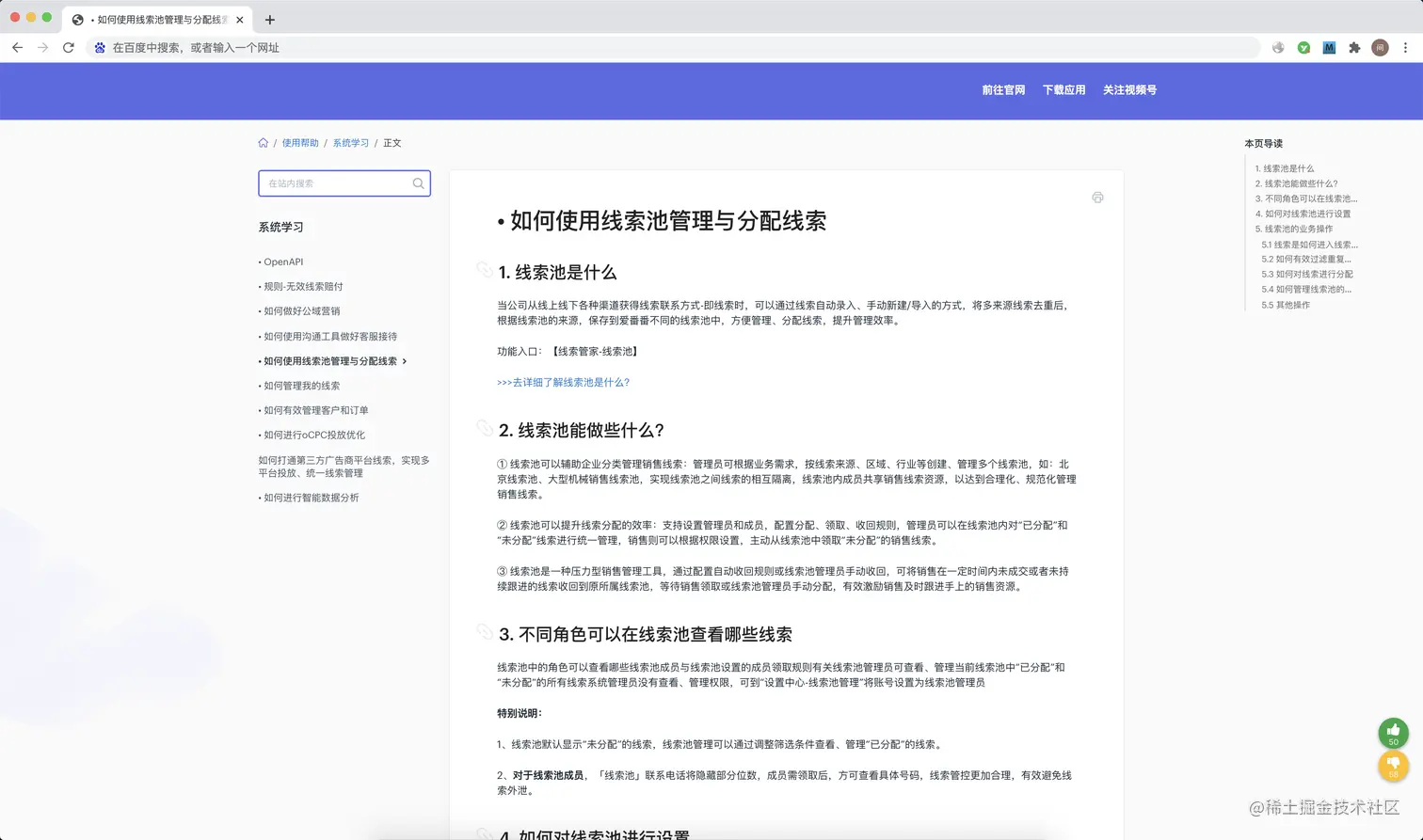This screenshot has width=1423, height=840.
Task: Open the browser three-dot menu
Action: [x=1405, y=48]
